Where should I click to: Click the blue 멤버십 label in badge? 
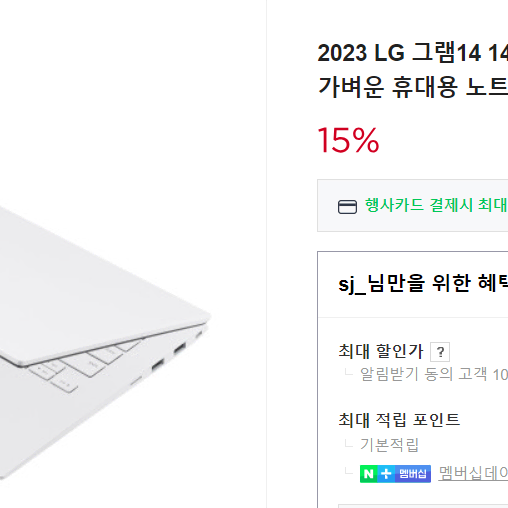pos(413,474)
